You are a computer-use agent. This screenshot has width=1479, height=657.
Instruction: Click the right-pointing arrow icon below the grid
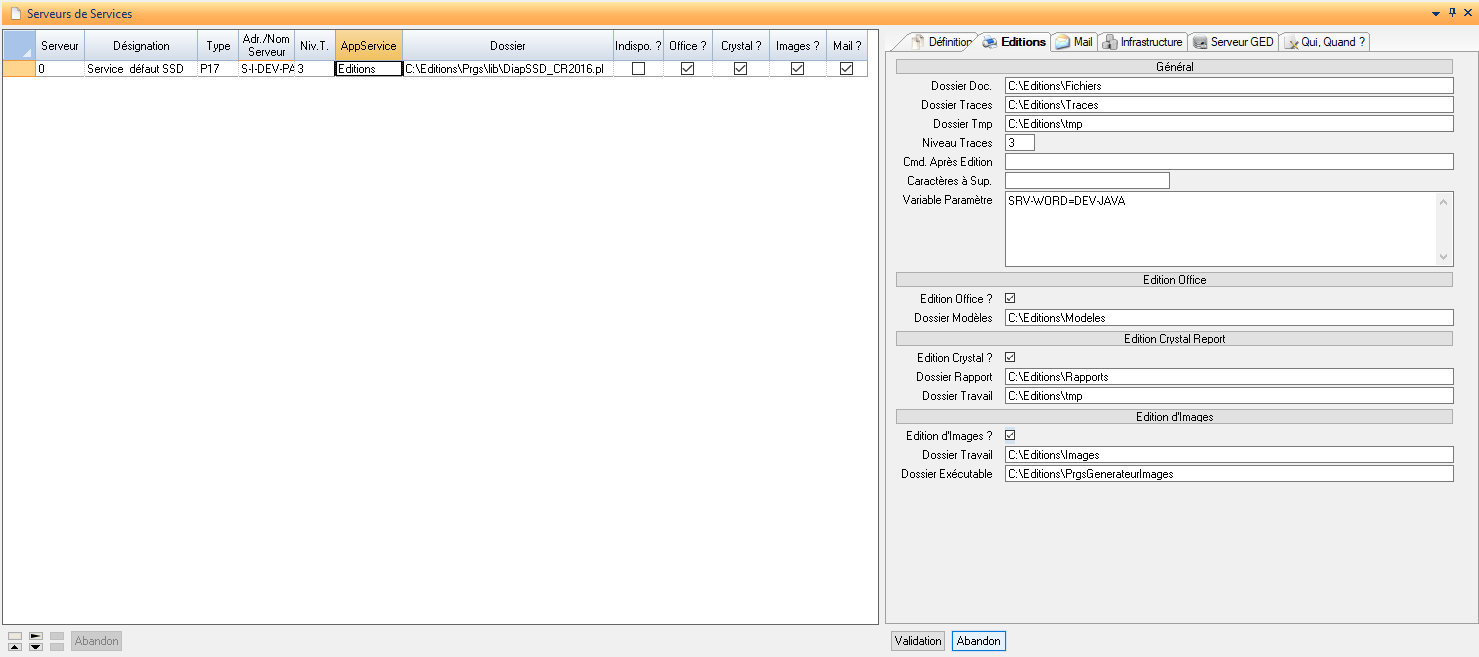[x=36, y=636]
